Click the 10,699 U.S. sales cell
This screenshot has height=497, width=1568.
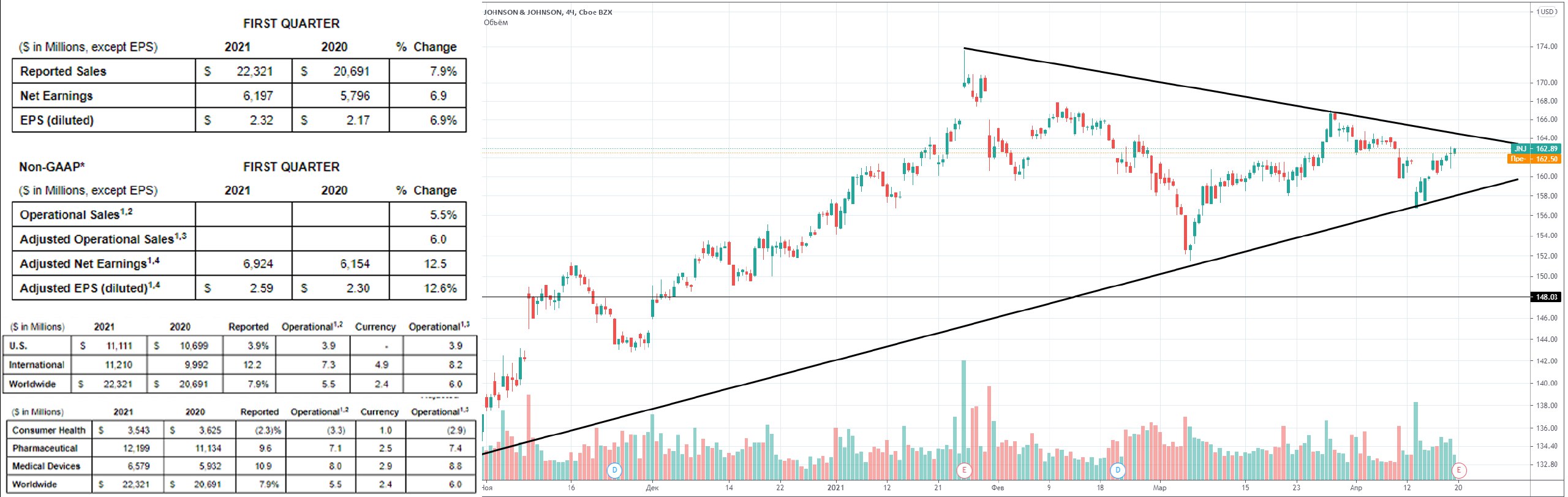[x=194, y=346]
